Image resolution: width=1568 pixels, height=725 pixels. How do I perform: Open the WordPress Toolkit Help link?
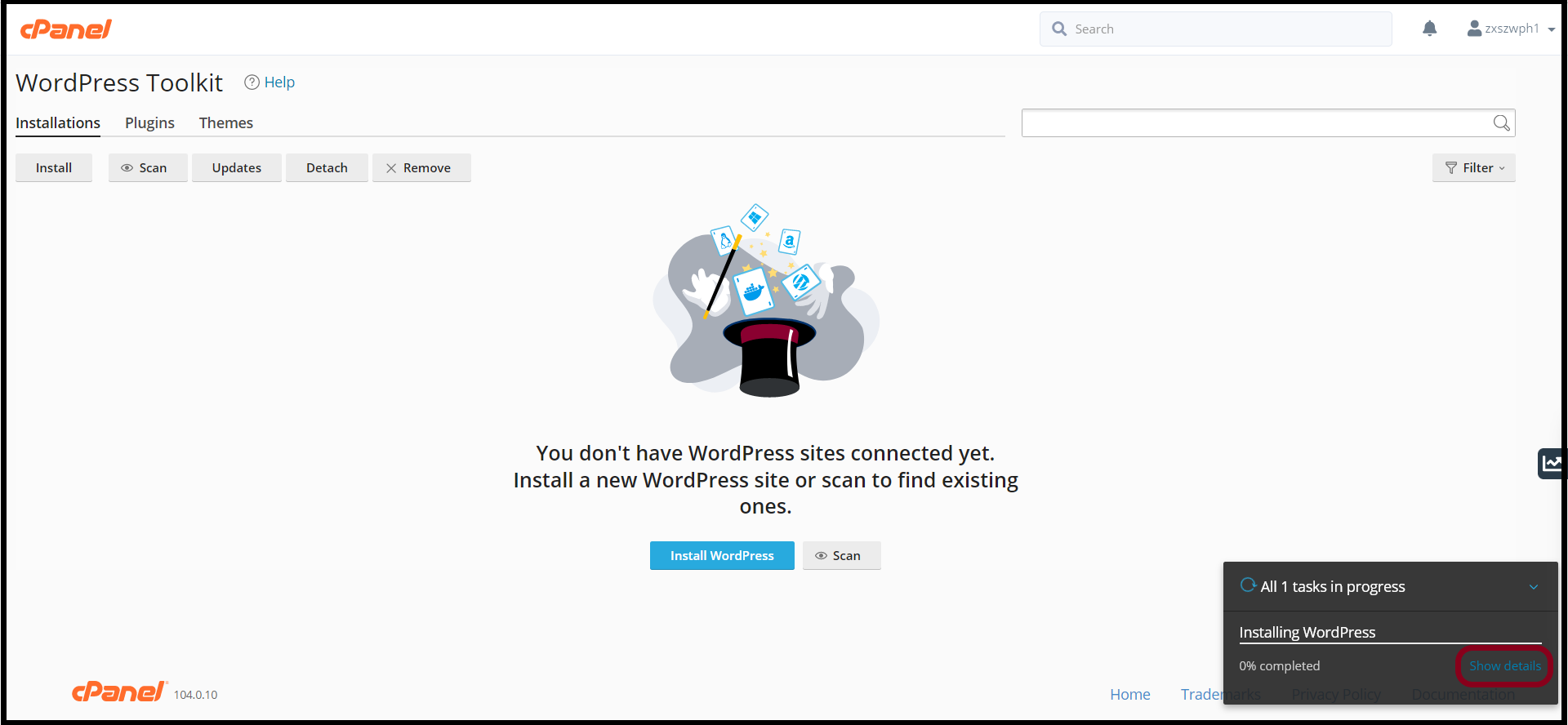coord(279,82)
